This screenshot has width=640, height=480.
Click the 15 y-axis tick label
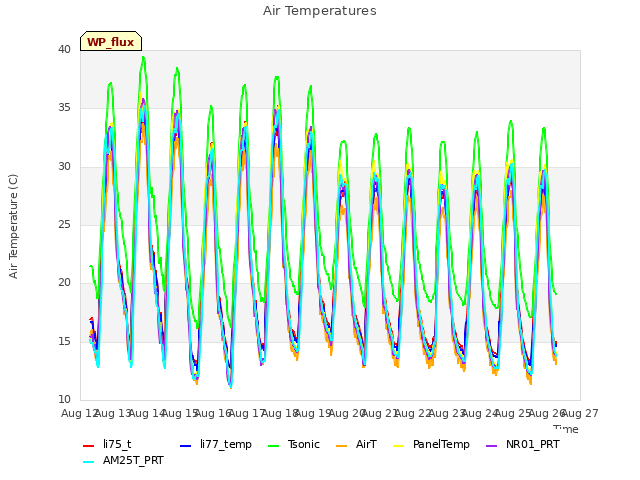point(64,341)
